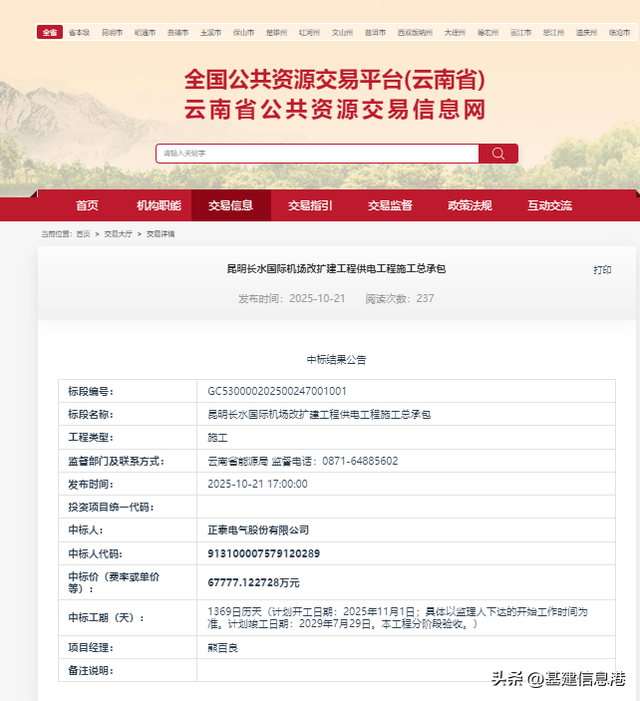Select the 曲靖市 region tab
The height and width of the screenshot is (701, 640).
click(178, 33)
